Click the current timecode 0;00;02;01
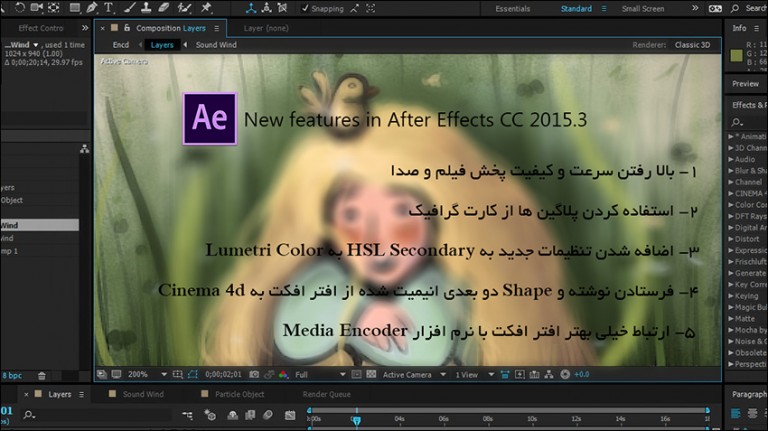Screen dimensions: 768x431 (223, 375)
